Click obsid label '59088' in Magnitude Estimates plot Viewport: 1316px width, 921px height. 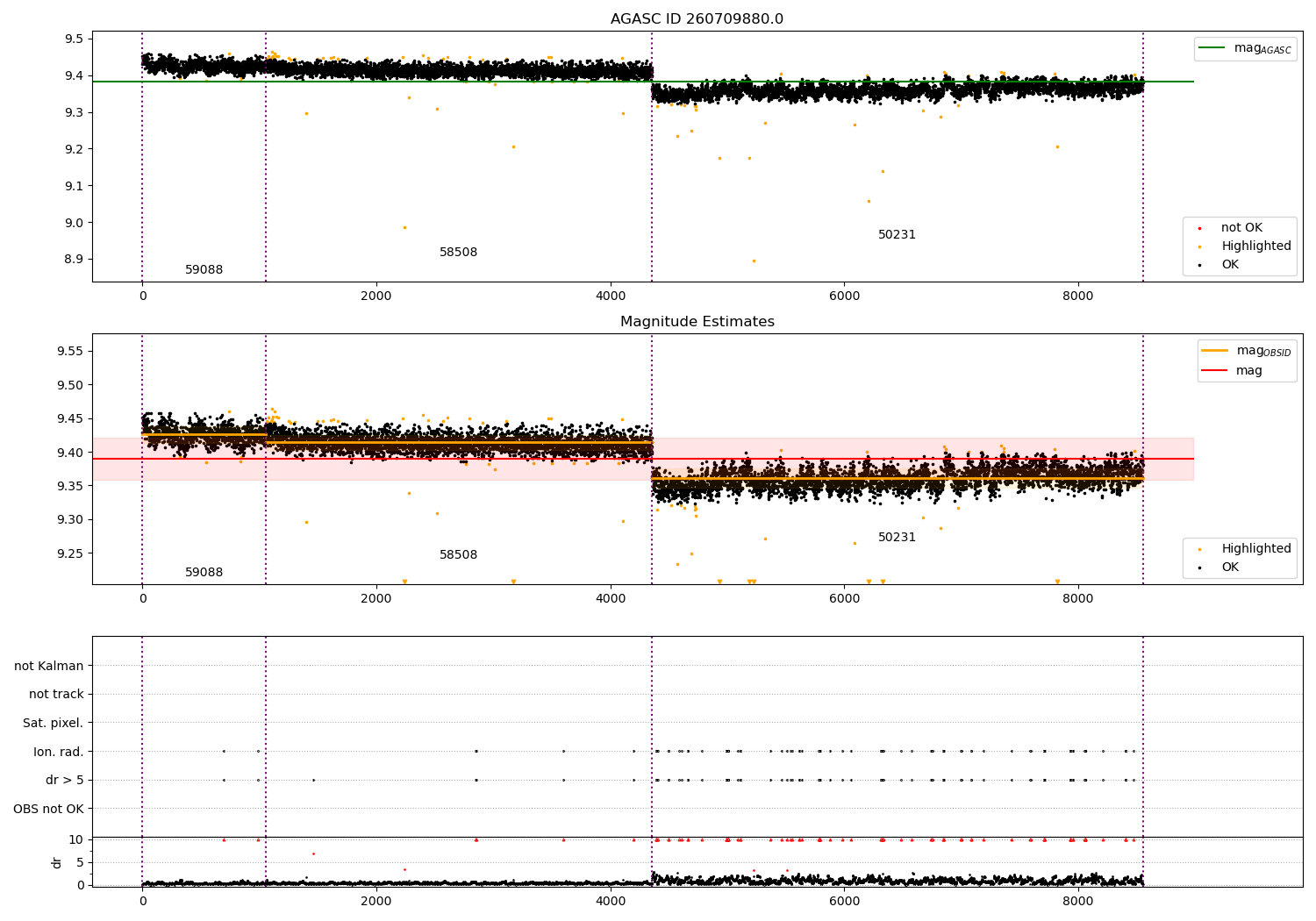[204, 573]
